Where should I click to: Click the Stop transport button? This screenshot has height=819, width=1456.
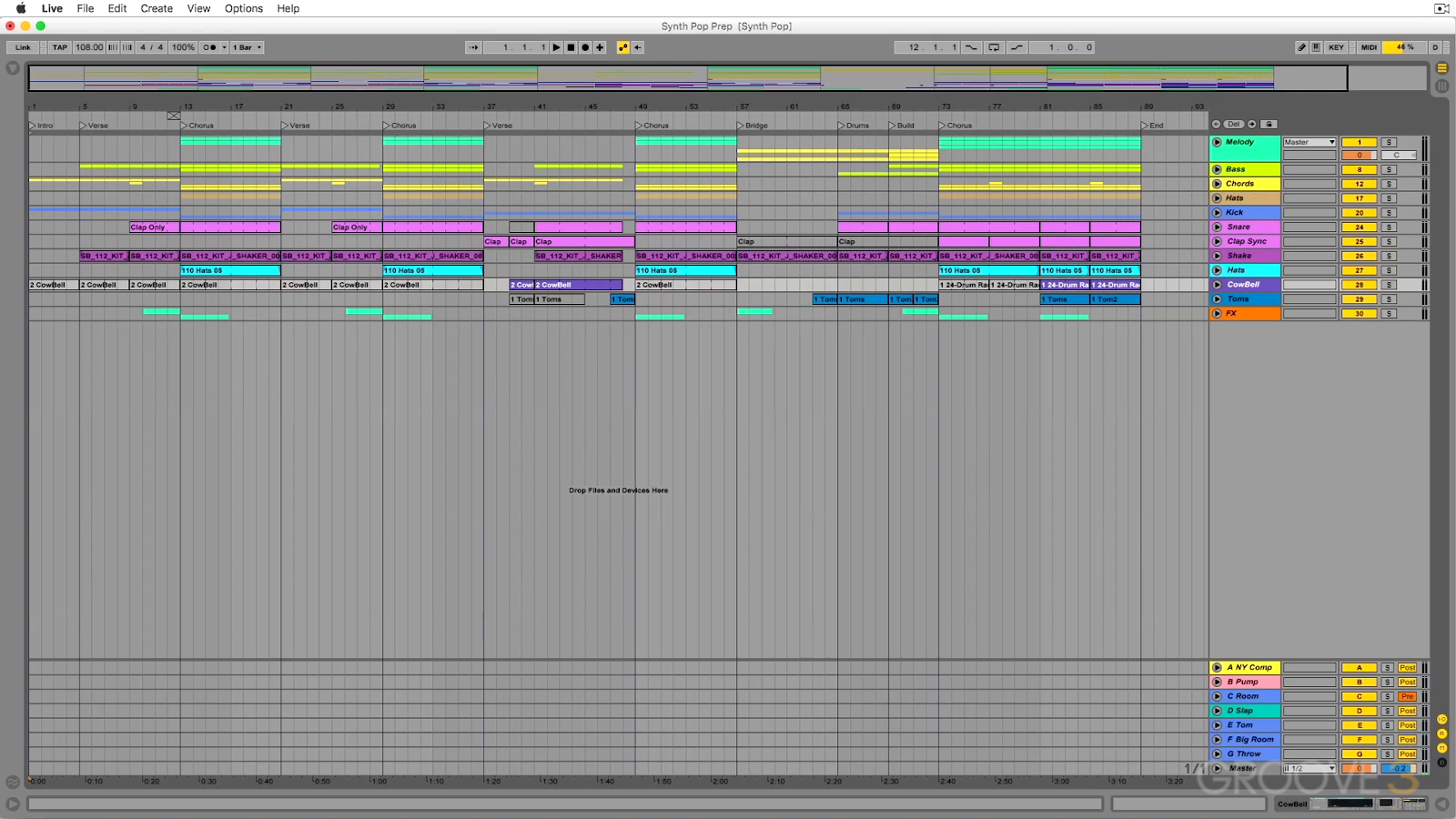[571, 47]
